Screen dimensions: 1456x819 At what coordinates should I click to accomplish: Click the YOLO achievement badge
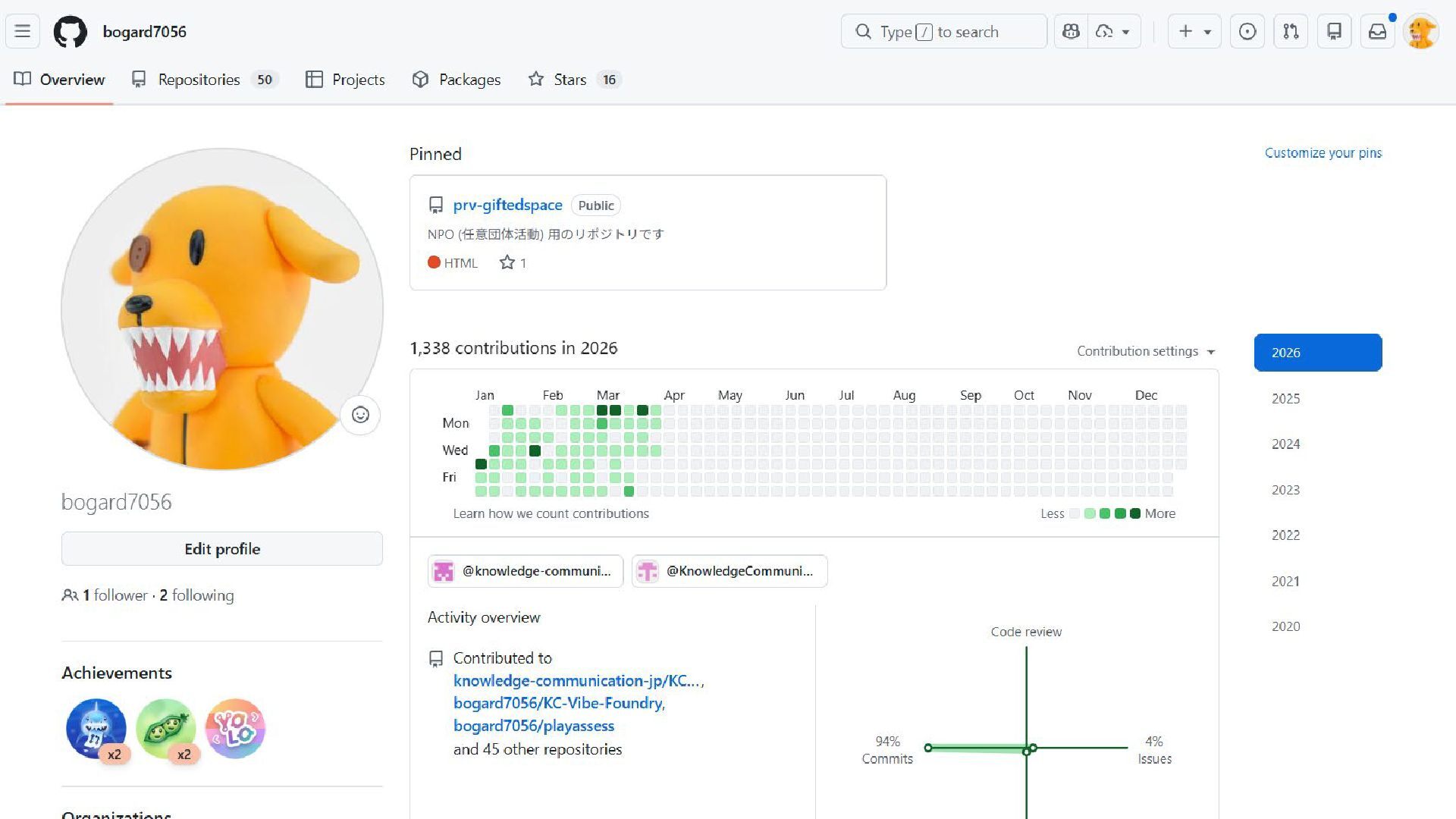[235, 728]
